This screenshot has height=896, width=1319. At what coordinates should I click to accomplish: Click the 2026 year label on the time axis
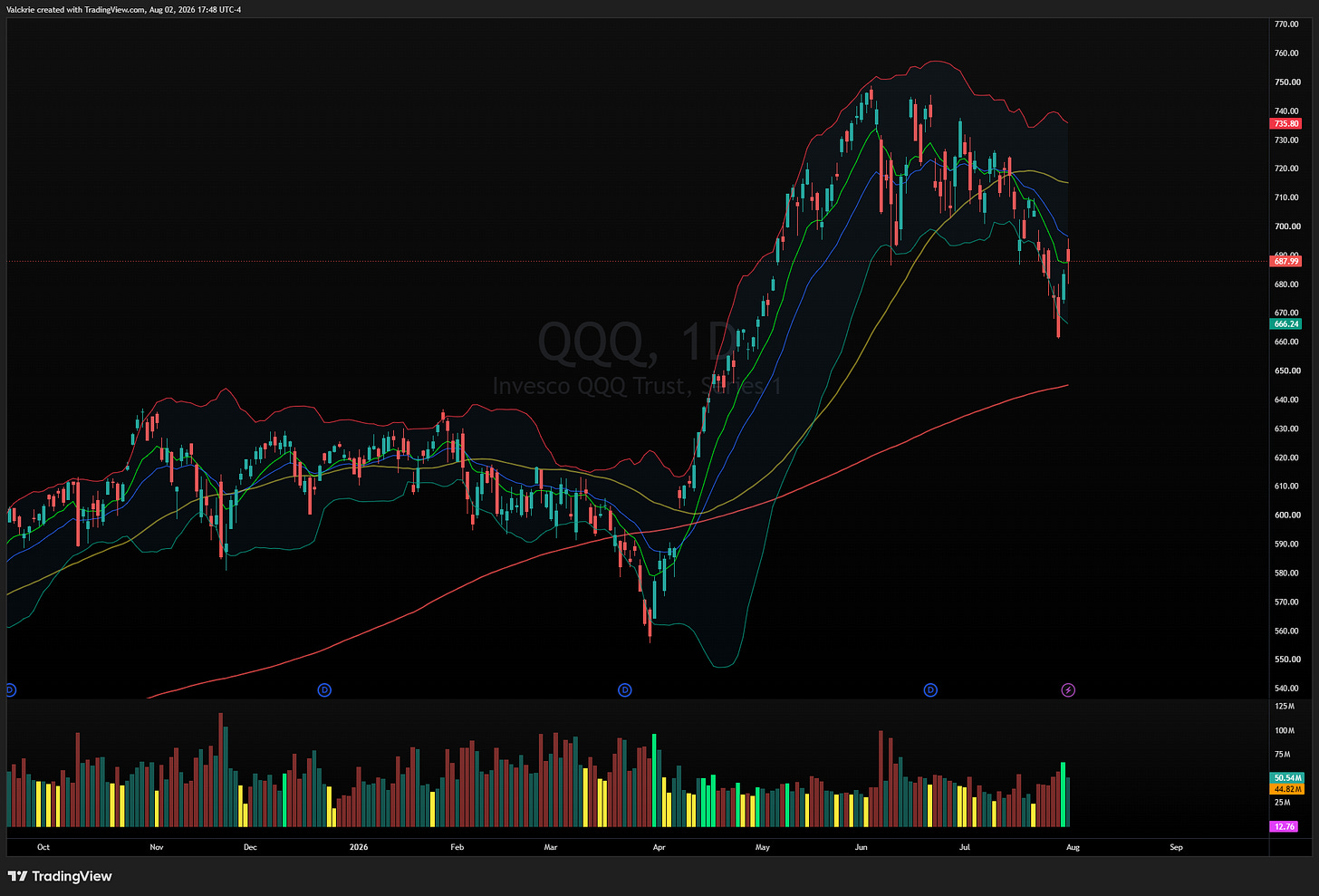tap(359, 847)
